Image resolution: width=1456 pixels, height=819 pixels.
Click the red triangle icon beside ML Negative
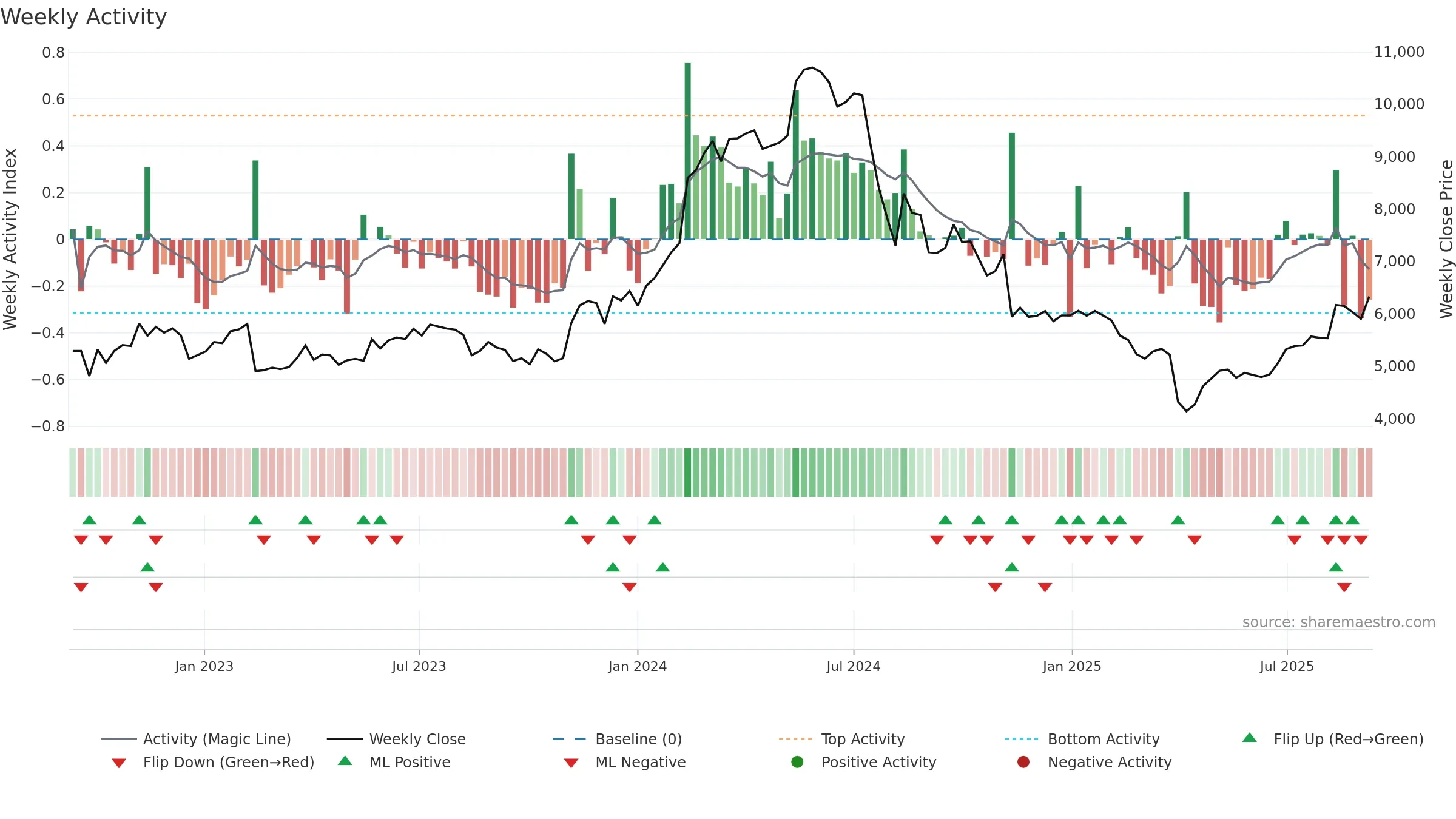(571, 763)
